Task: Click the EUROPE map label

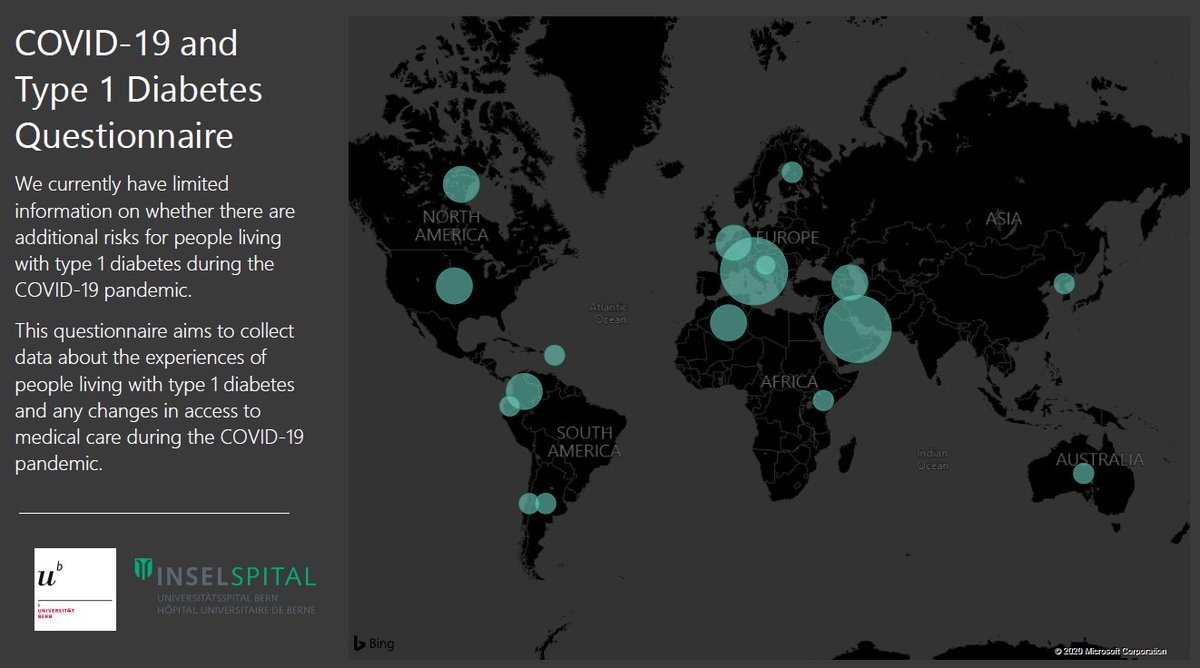Action: tap(787, 238)
